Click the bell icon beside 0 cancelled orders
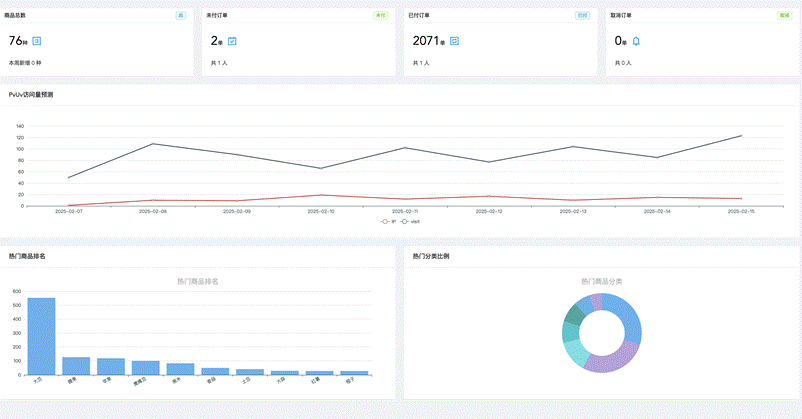This screenshot has width=802, height=419. [x=636, y=41]
